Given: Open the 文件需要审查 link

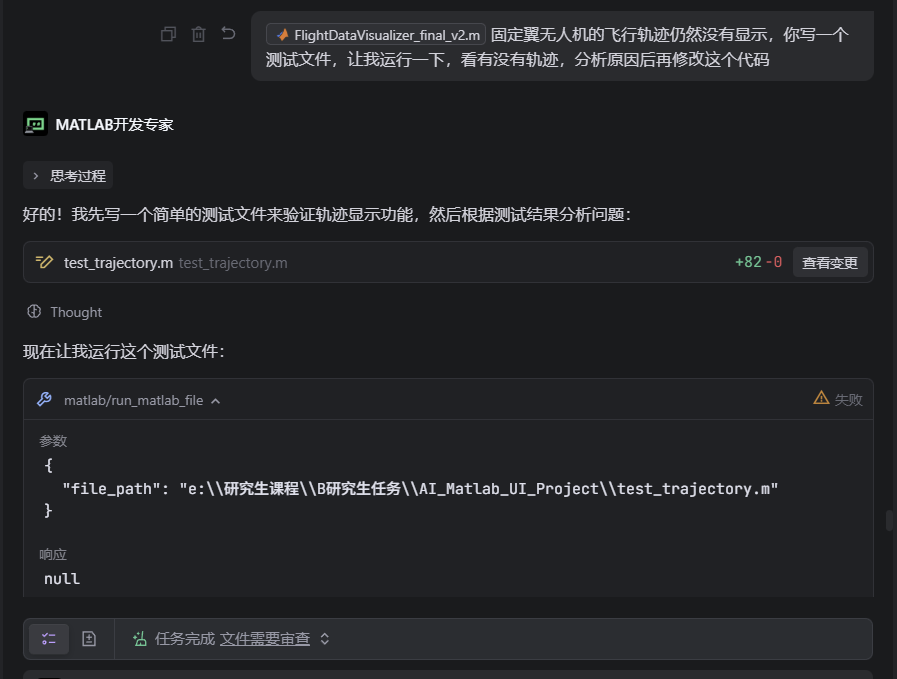Looking at the screenshot, I should point(265,639).
